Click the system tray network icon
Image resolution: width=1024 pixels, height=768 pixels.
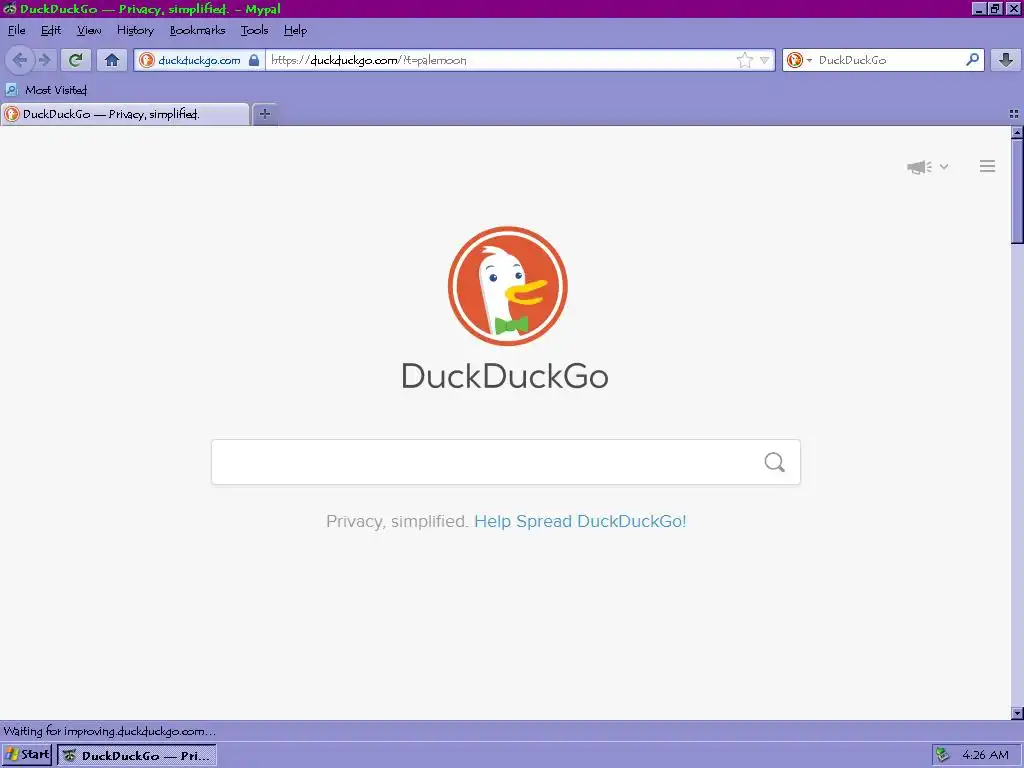(942, 755)
